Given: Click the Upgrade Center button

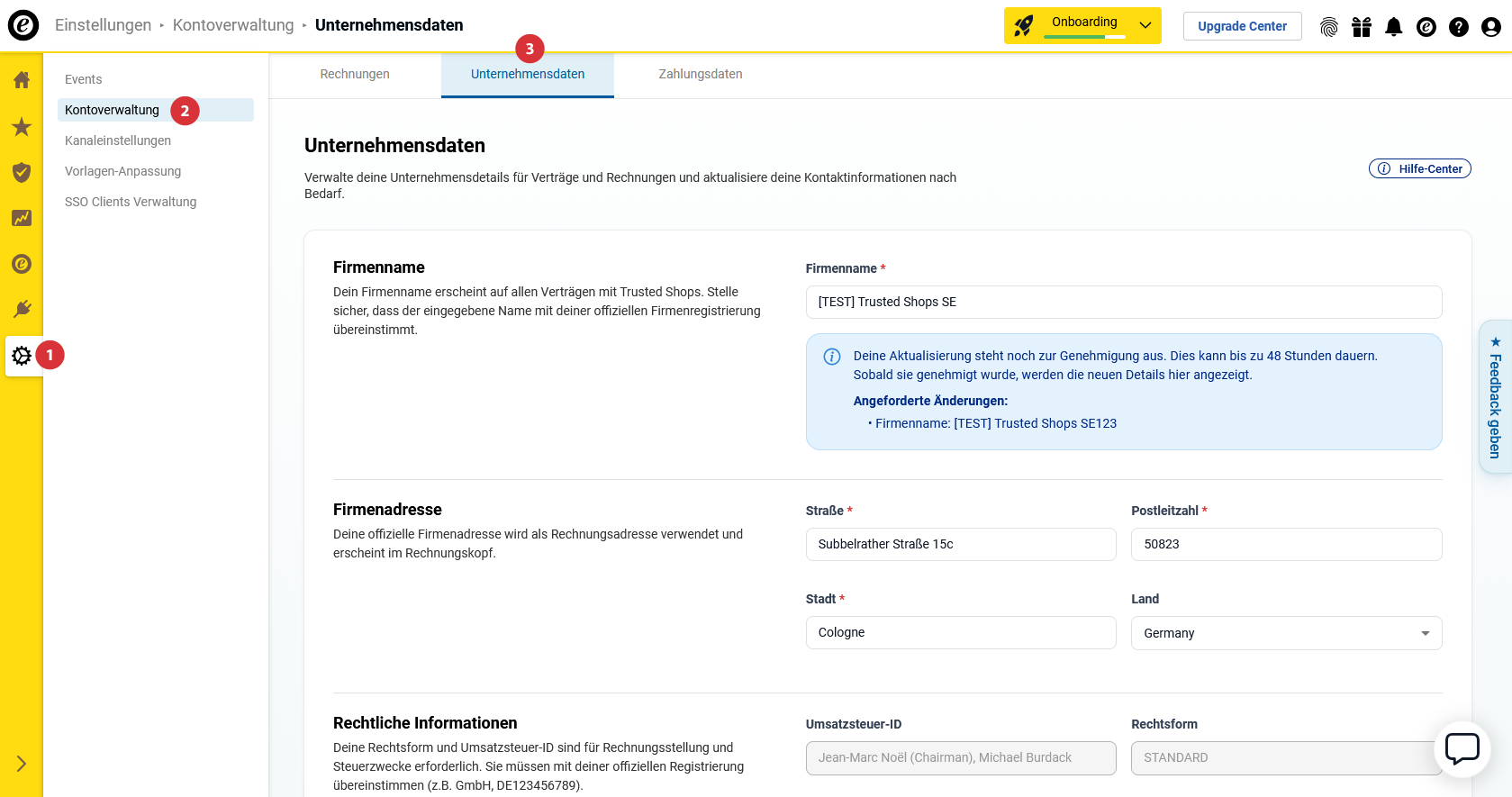Looking at the screenshot, I should (1241, 26).
